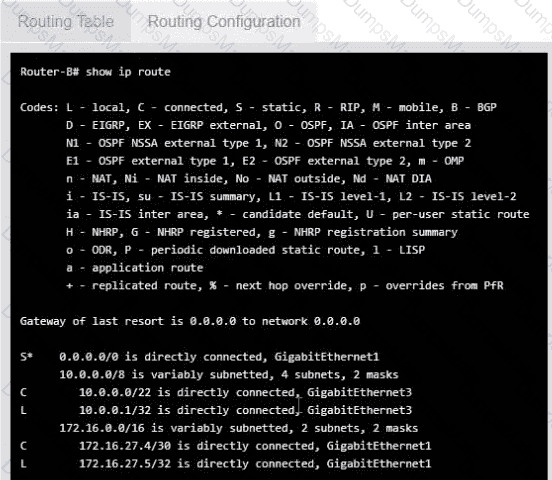Click the 'Router-B# show ip route' command line
The image size is (552, 480).
[x=95, y=72]
